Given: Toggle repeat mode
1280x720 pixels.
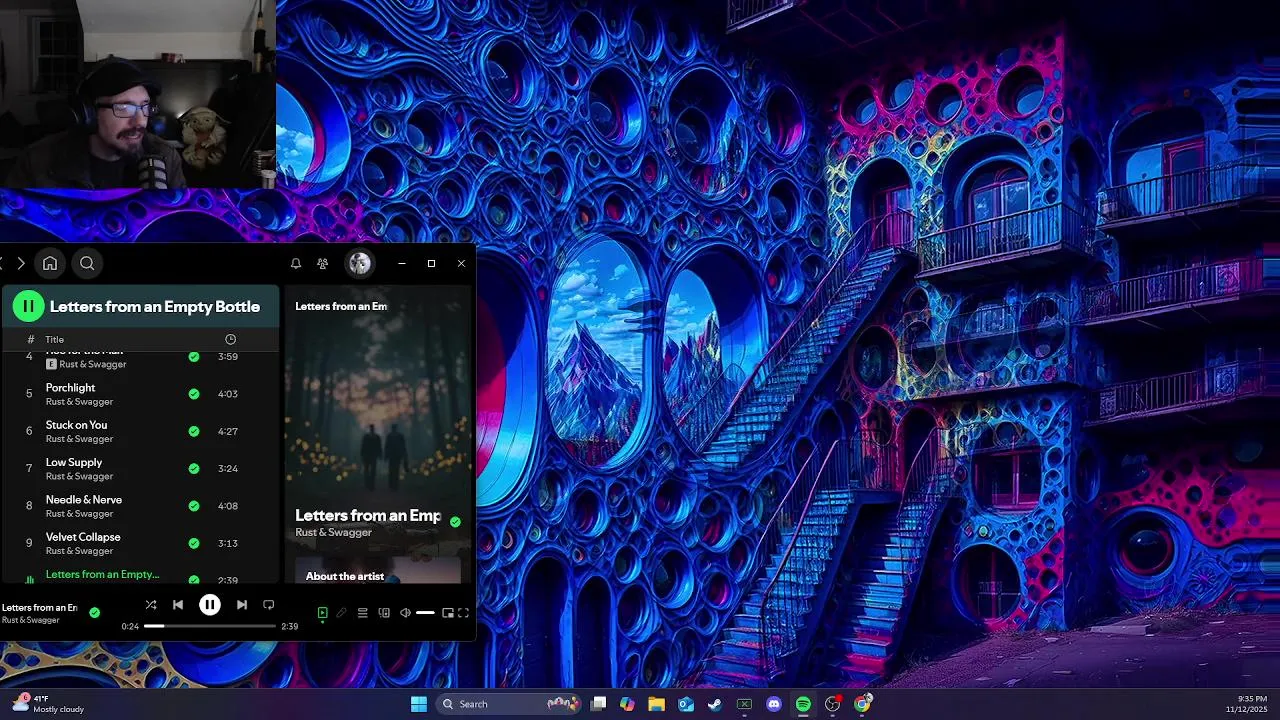Looking at the screenshot, I should click(x=268, y=605).
